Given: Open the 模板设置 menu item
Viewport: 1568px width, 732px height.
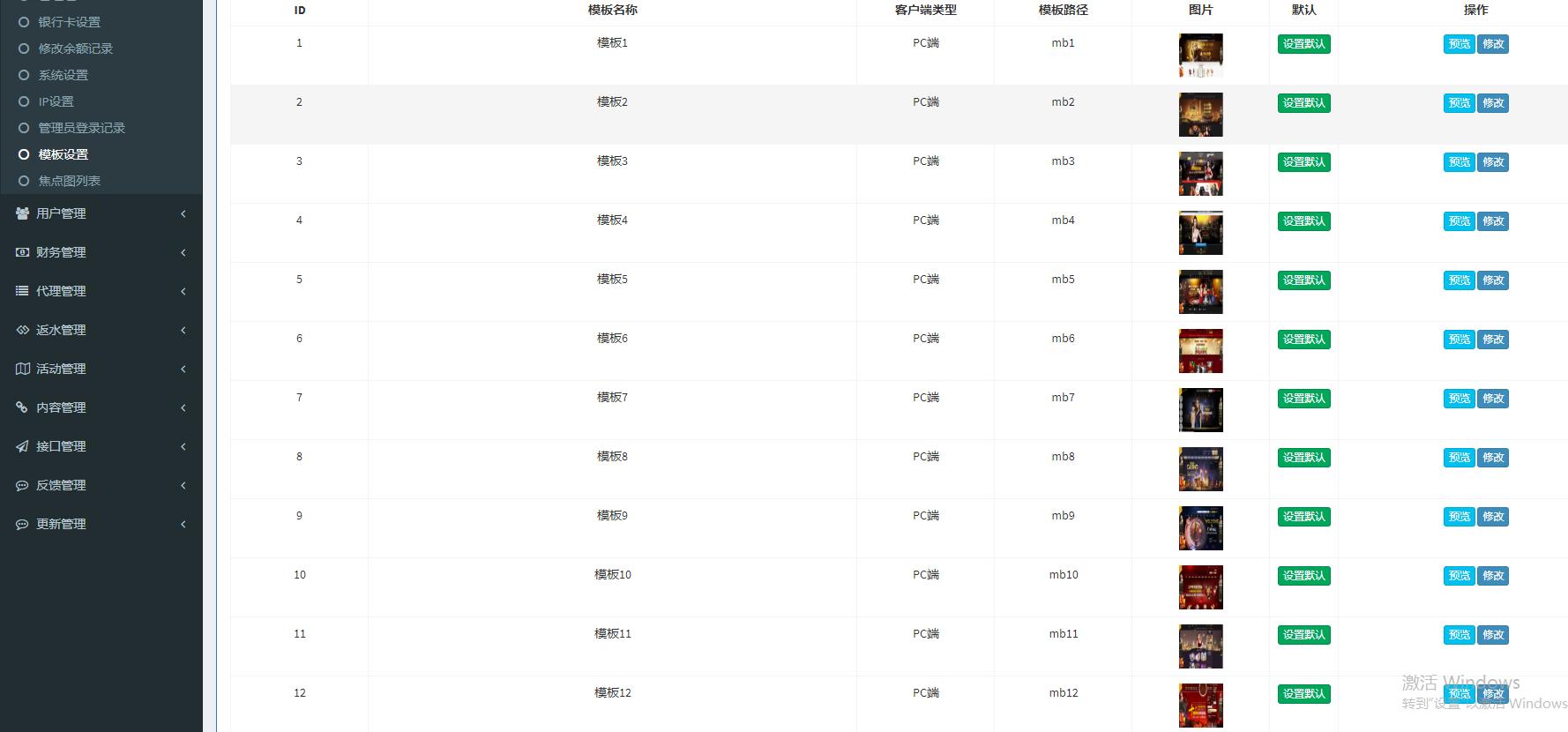Looking at the screenshot, I should [63, 154].
